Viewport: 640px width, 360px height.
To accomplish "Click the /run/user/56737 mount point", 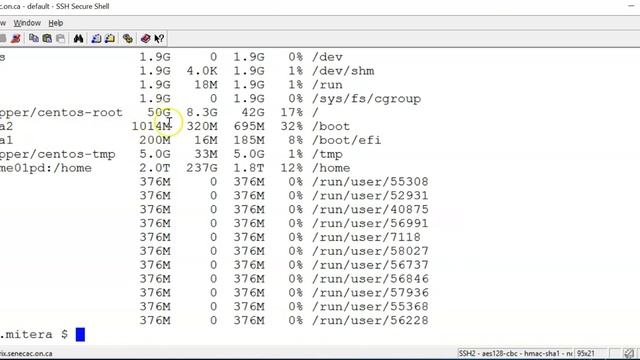I will [x=370, y=265].
